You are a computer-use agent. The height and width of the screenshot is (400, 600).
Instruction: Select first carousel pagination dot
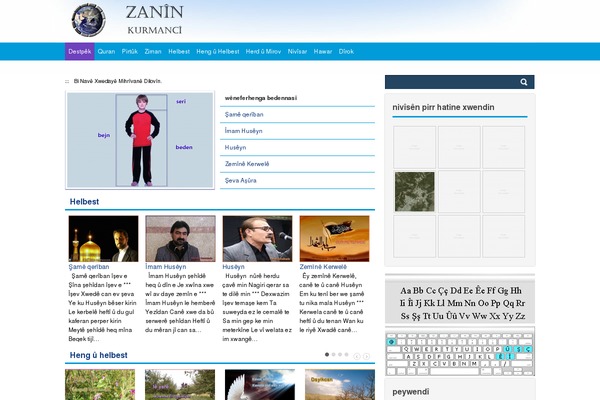(x=327, y=354)
